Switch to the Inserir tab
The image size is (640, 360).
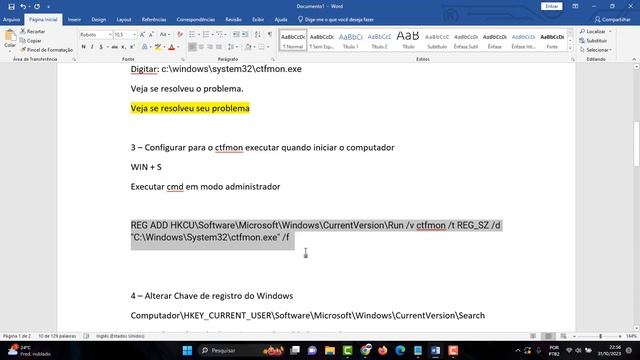click(74, 20)
